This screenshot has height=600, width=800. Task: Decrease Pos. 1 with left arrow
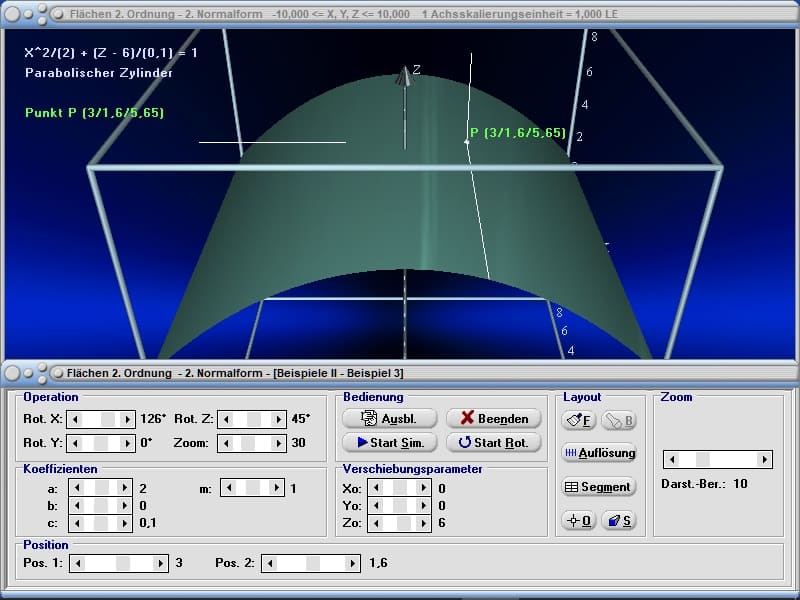[78, 563]
